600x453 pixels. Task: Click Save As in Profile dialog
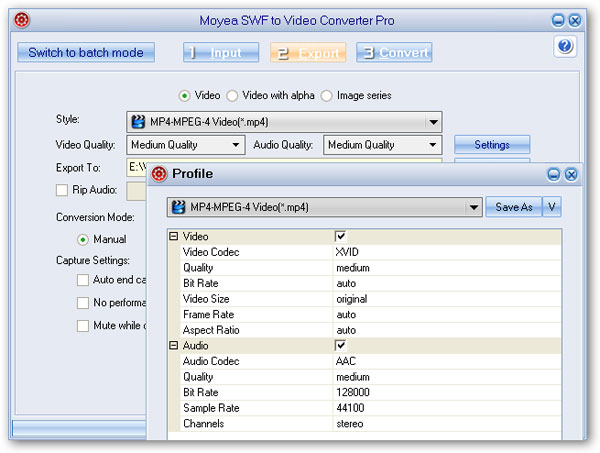click(514, 207)
